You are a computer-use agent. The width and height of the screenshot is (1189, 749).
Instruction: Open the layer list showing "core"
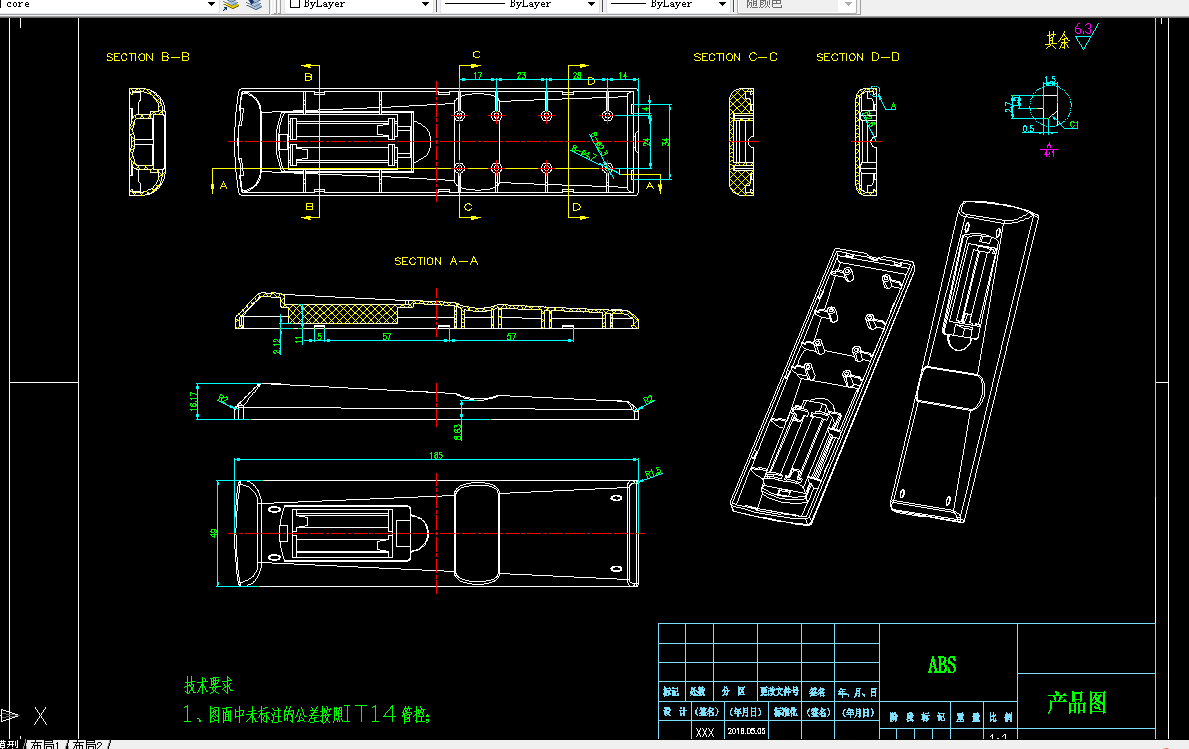pos(211,5)
